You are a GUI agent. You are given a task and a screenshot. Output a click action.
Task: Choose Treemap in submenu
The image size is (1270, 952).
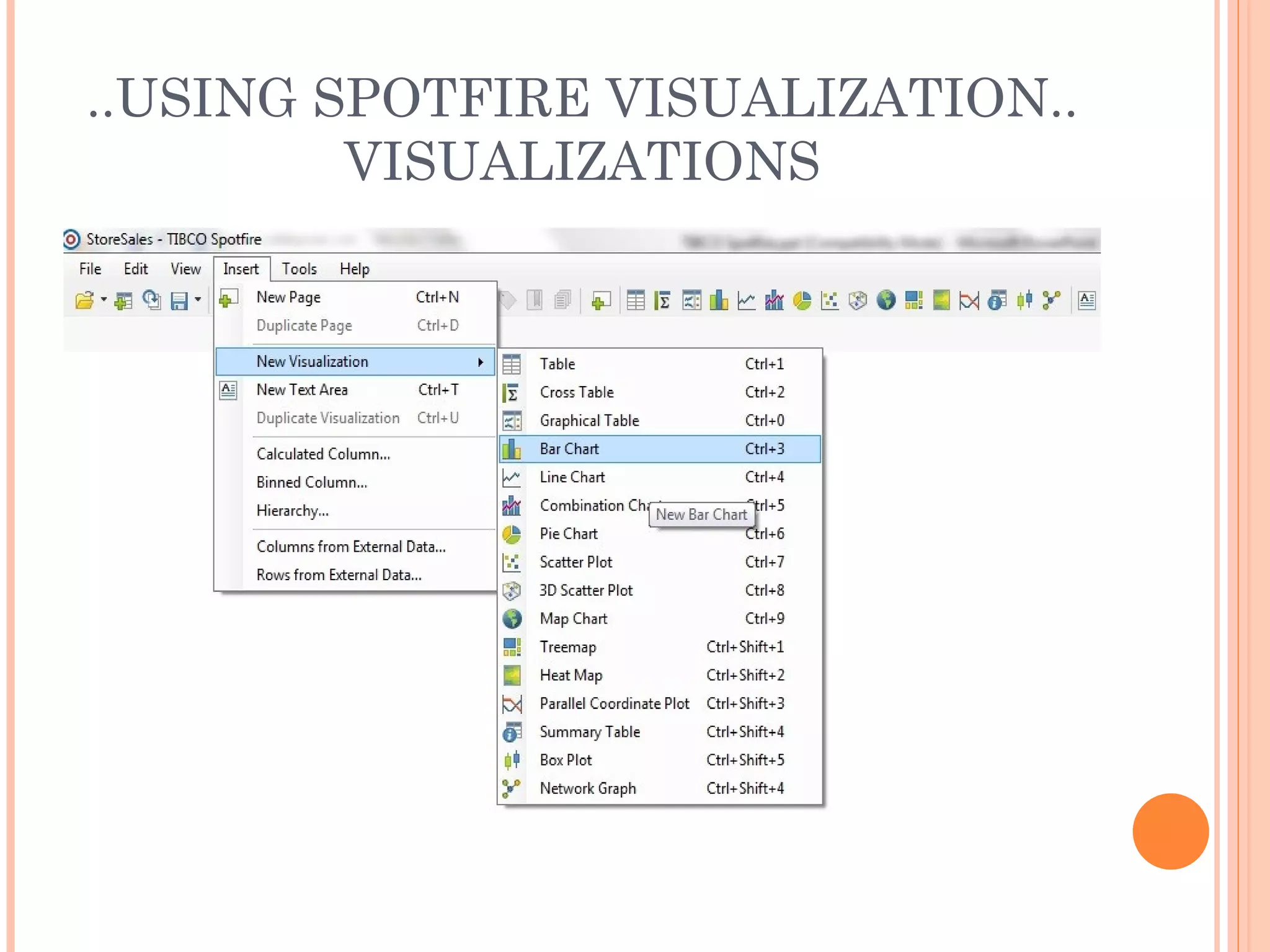pos(660,647)
